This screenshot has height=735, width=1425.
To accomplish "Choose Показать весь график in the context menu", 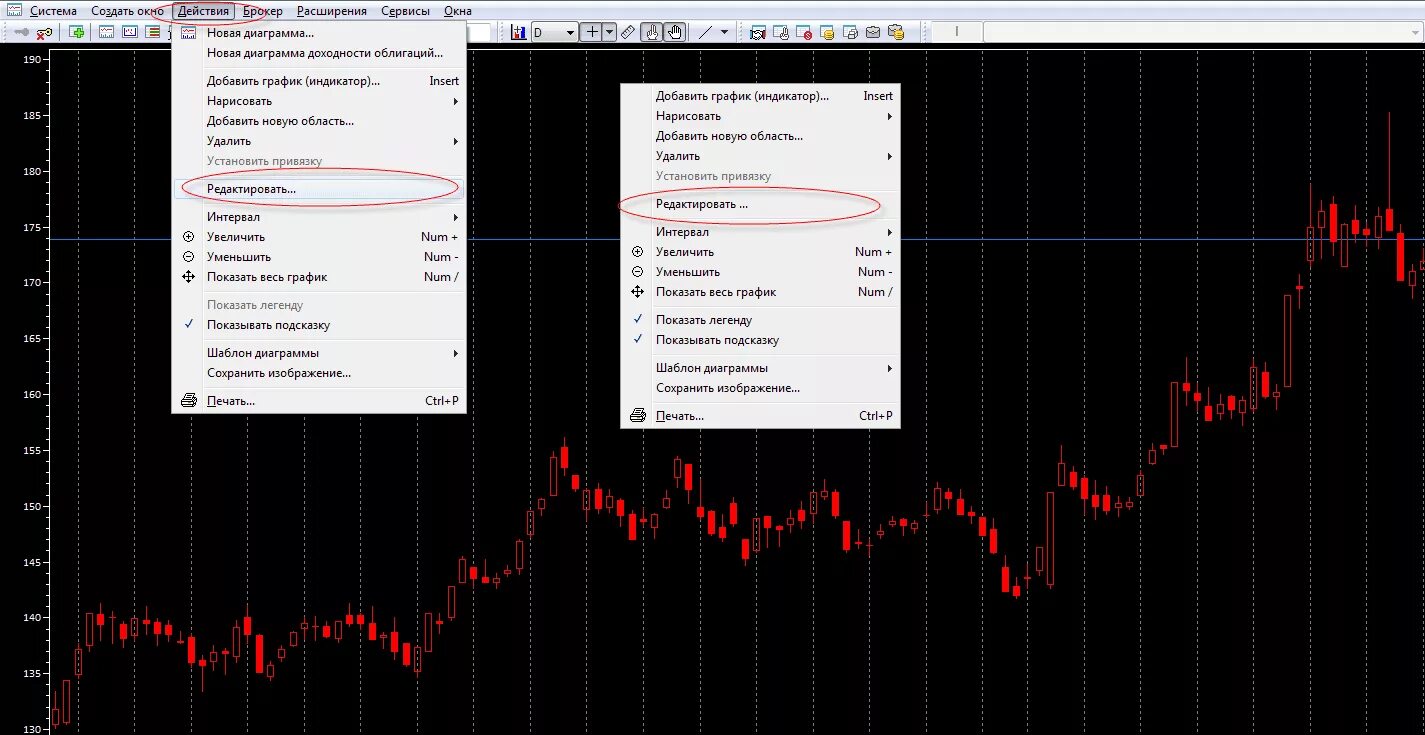I will tap(760, 292).
